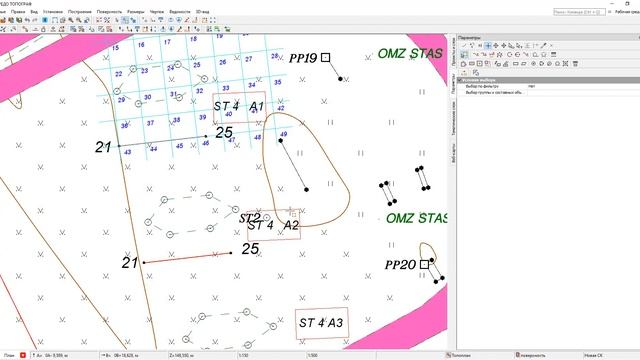Click the highlighted icon in first toolbar row
This screenshot has height=360, width=640.
(x=125, y=20)
